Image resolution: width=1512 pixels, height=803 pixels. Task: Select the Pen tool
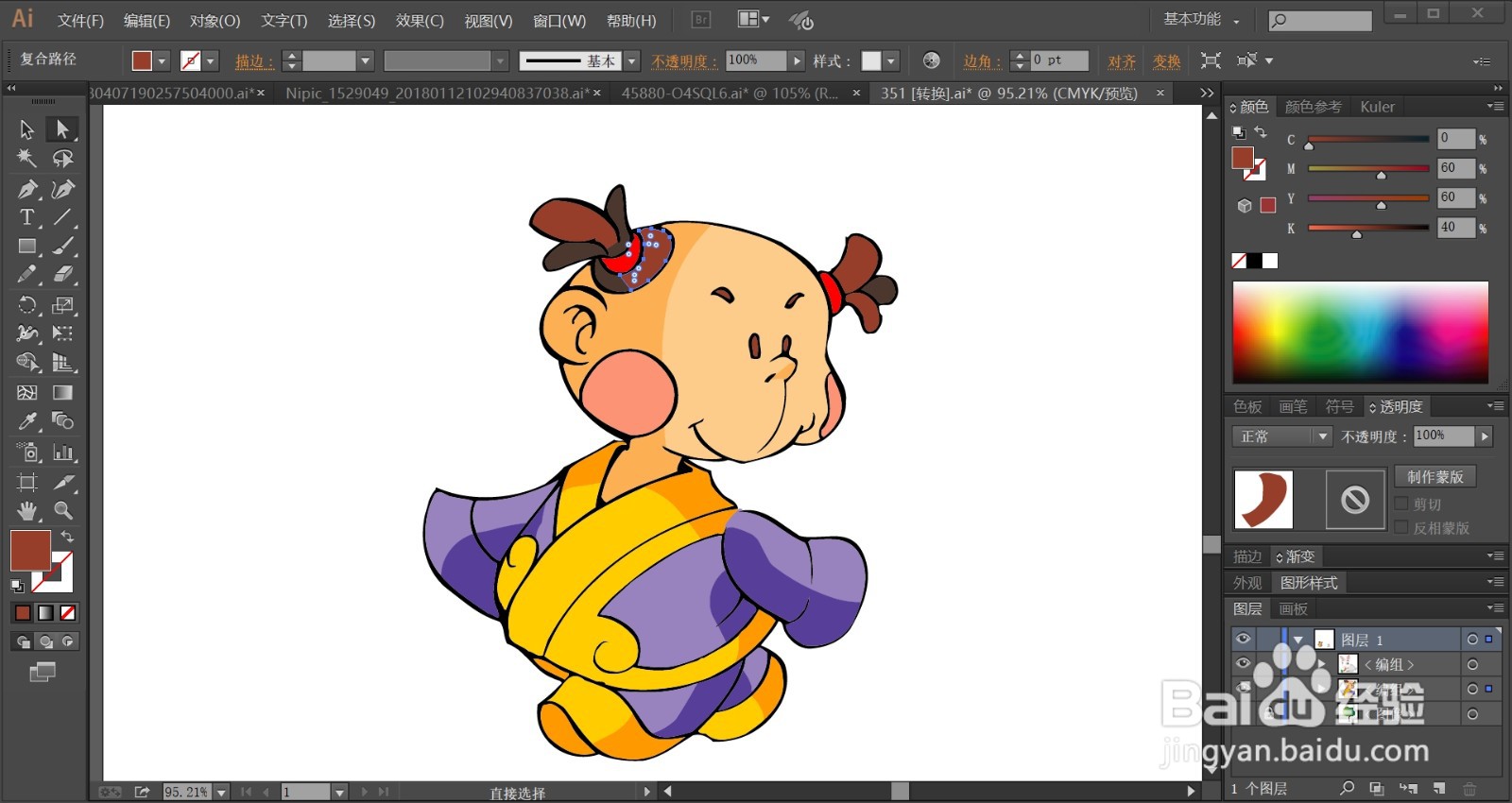point(26,189)
